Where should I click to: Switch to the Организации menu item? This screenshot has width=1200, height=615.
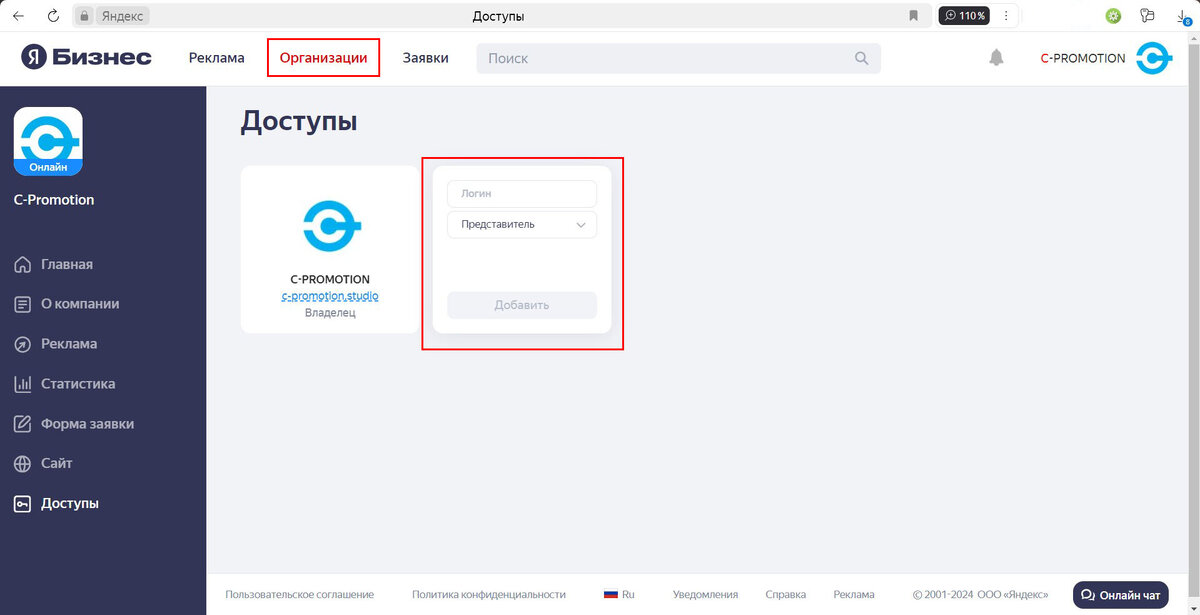pyautogui.click(x=323, y=57)
